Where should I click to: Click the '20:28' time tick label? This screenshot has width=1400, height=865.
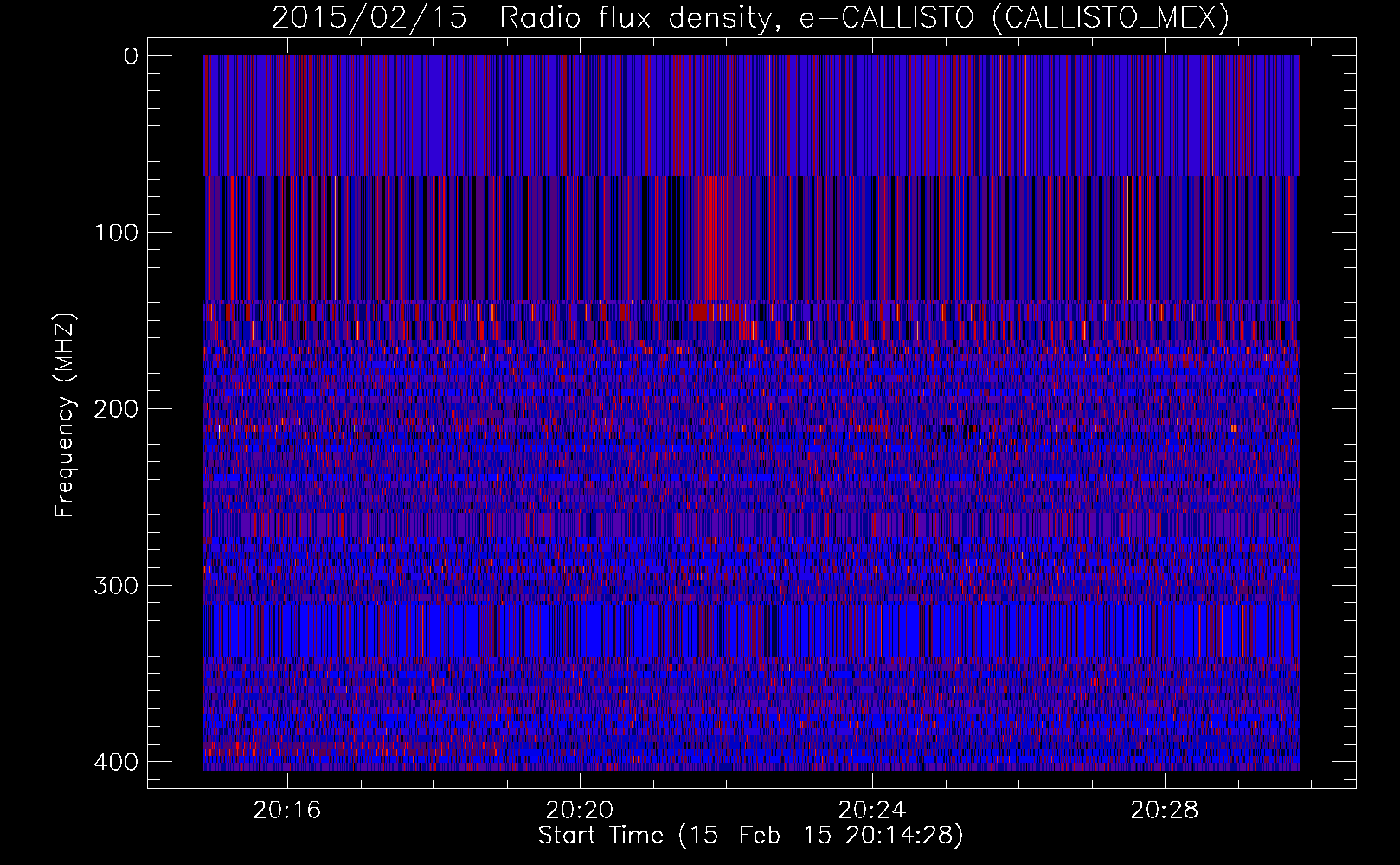(x=1165, y=811)
